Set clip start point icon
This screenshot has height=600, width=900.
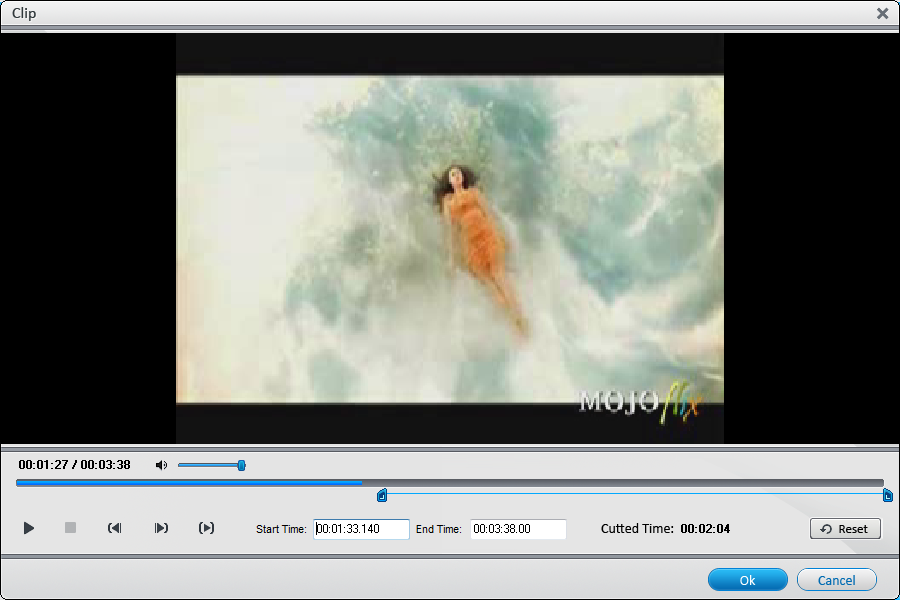115,528
